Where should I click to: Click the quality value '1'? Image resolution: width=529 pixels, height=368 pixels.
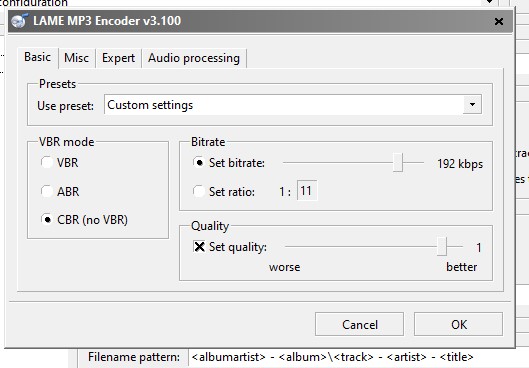coord(478,248)
